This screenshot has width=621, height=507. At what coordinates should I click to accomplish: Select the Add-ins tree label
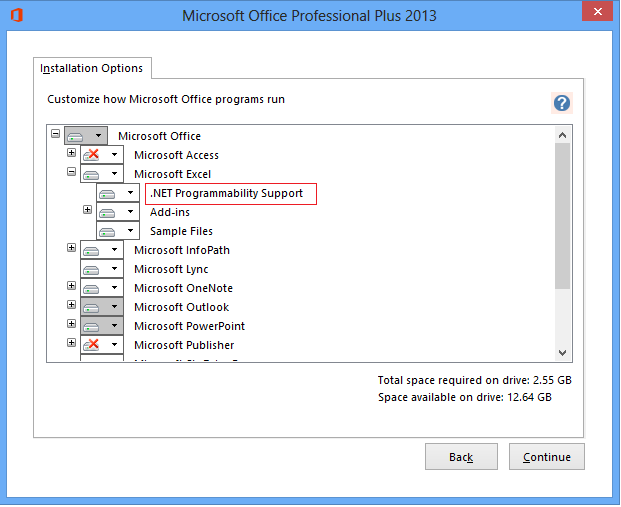170,212
